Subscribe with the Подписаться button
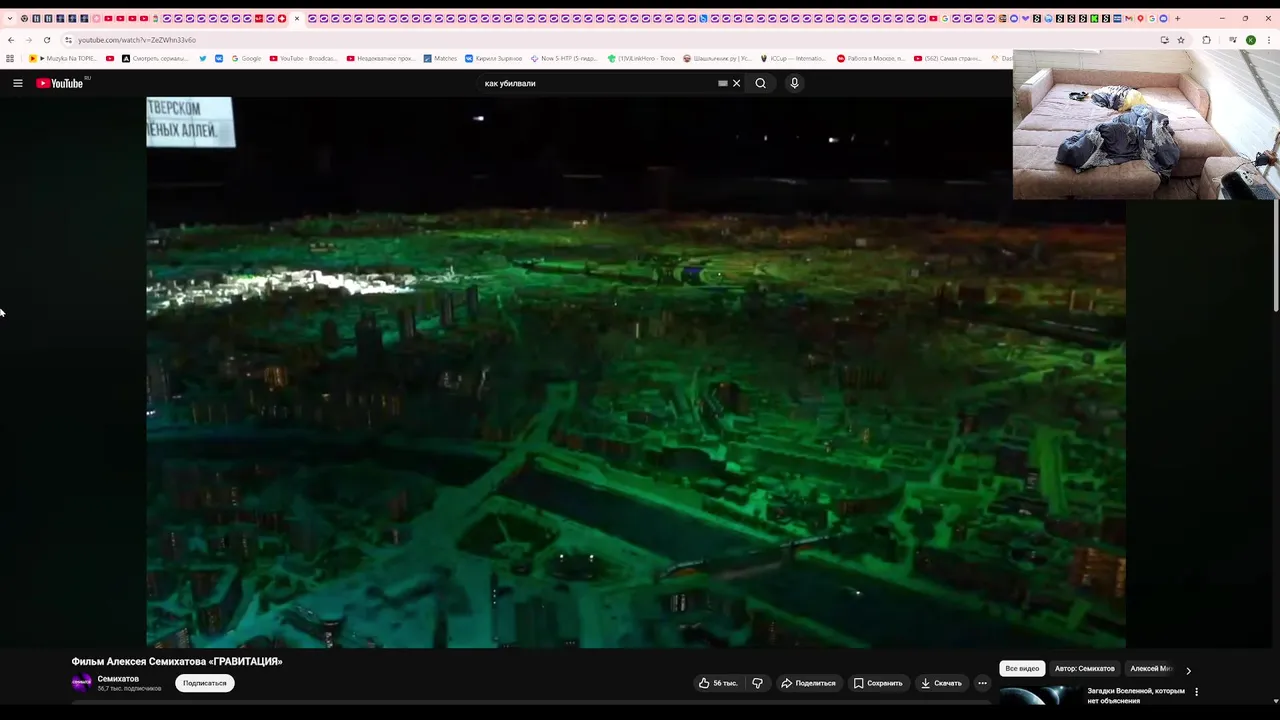 pyautogui.click(x=205, y=683)
